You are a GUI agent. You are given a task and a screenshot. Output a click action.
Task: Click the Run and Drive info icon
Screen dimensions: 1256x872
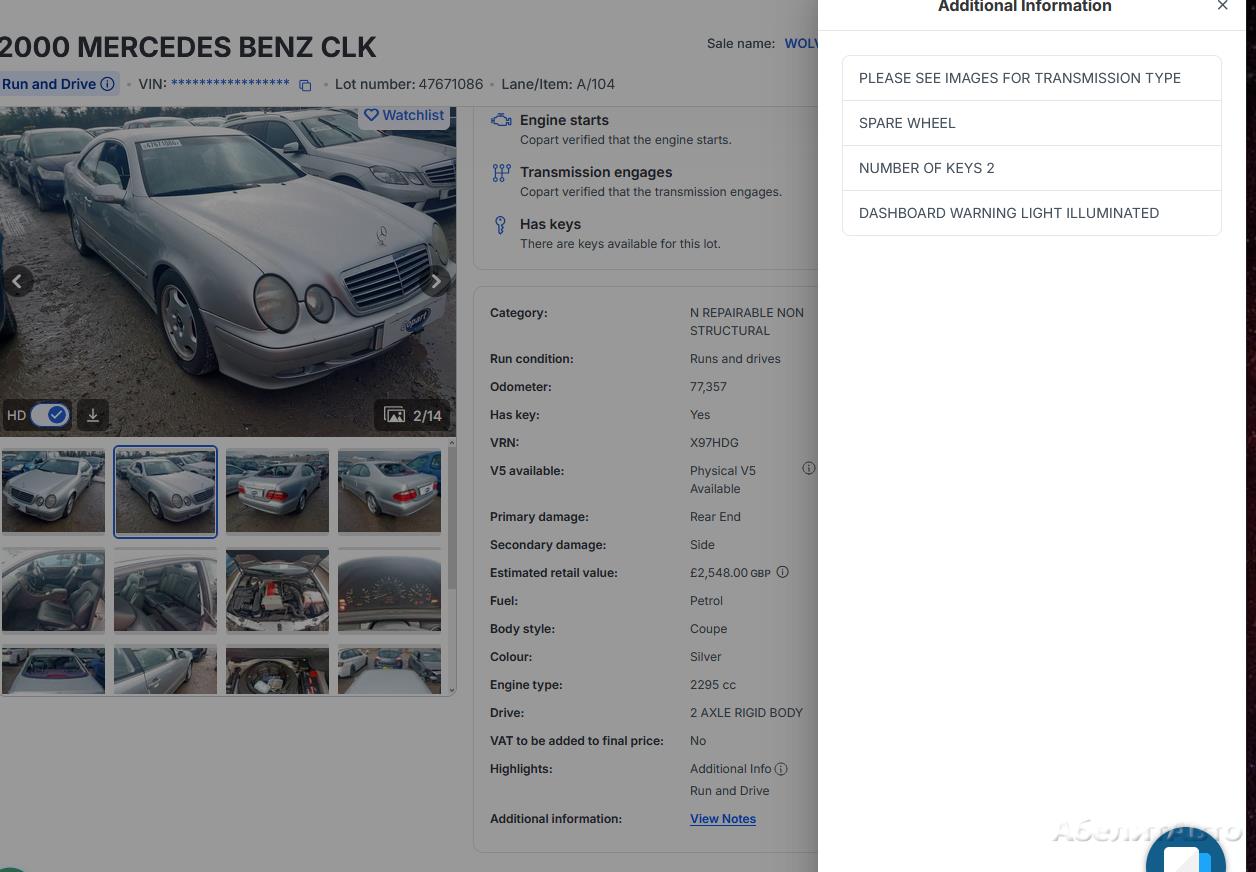pyautogui.click(x=107, y=84)
